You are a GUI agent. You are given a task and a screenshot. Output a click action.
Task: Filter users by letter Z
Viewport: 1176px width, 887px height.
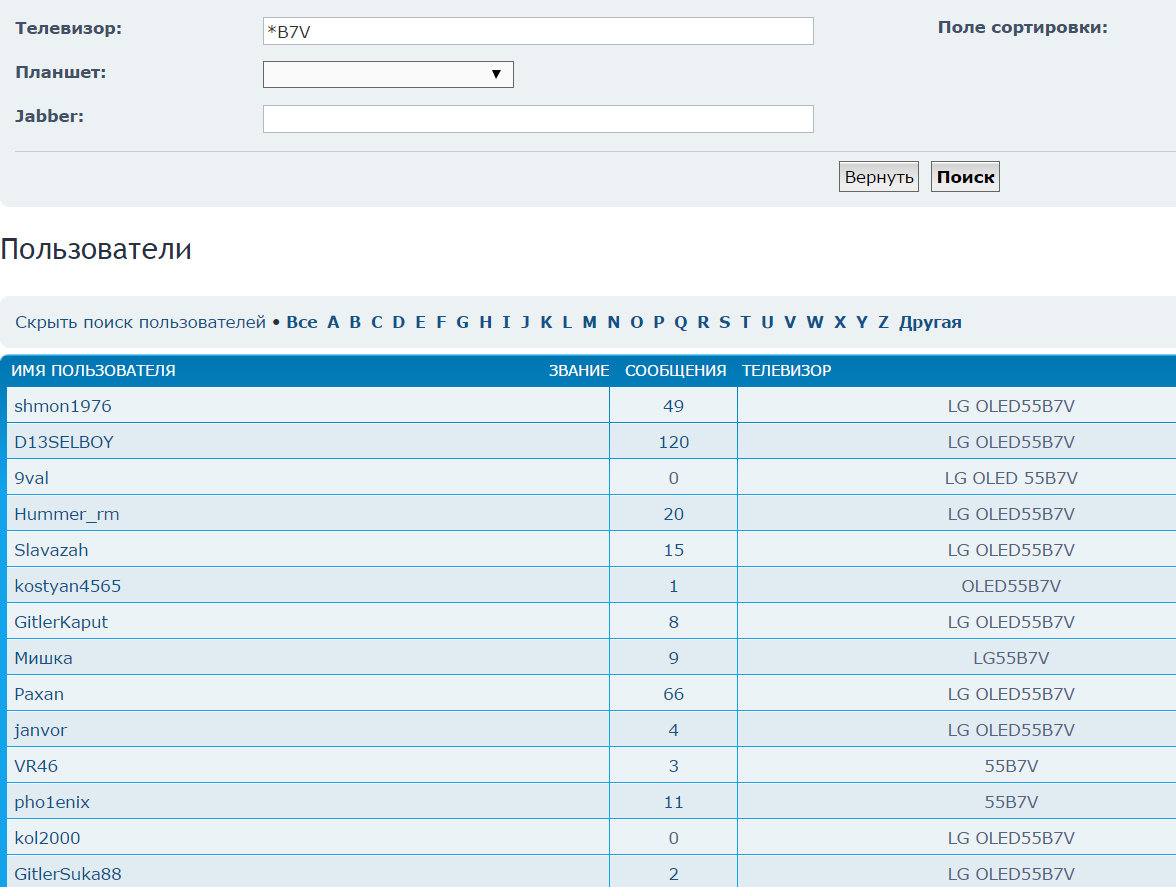[883, 322]
